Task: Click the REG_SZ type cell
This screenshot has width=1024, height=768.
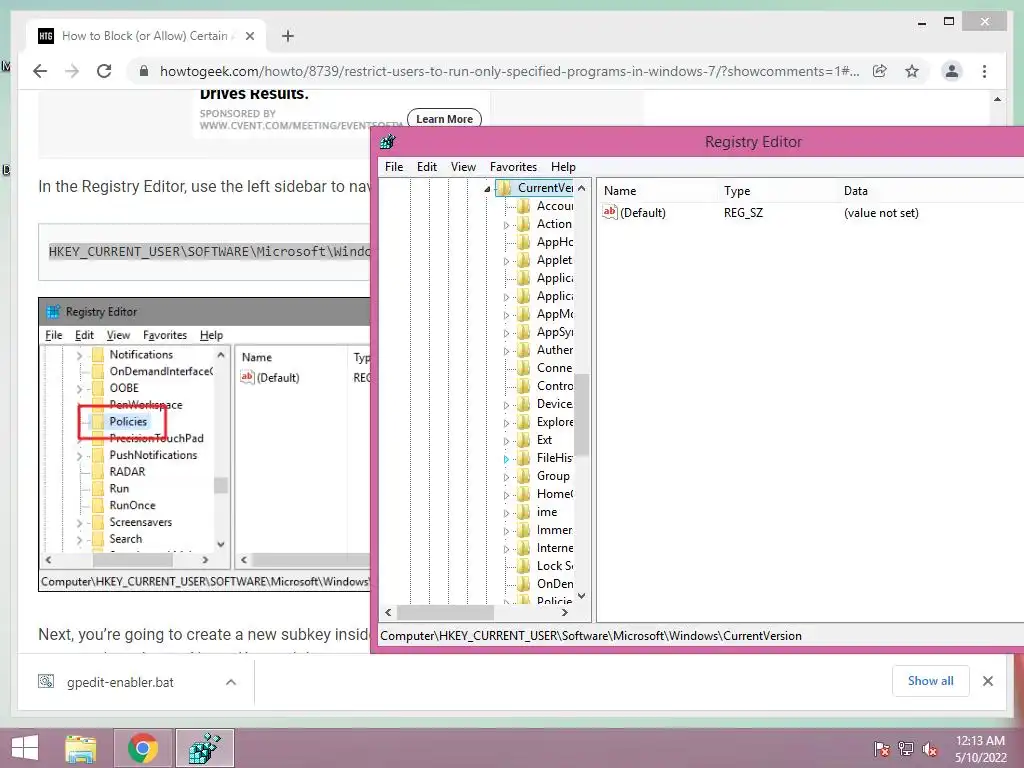Action: click(743, 213)
